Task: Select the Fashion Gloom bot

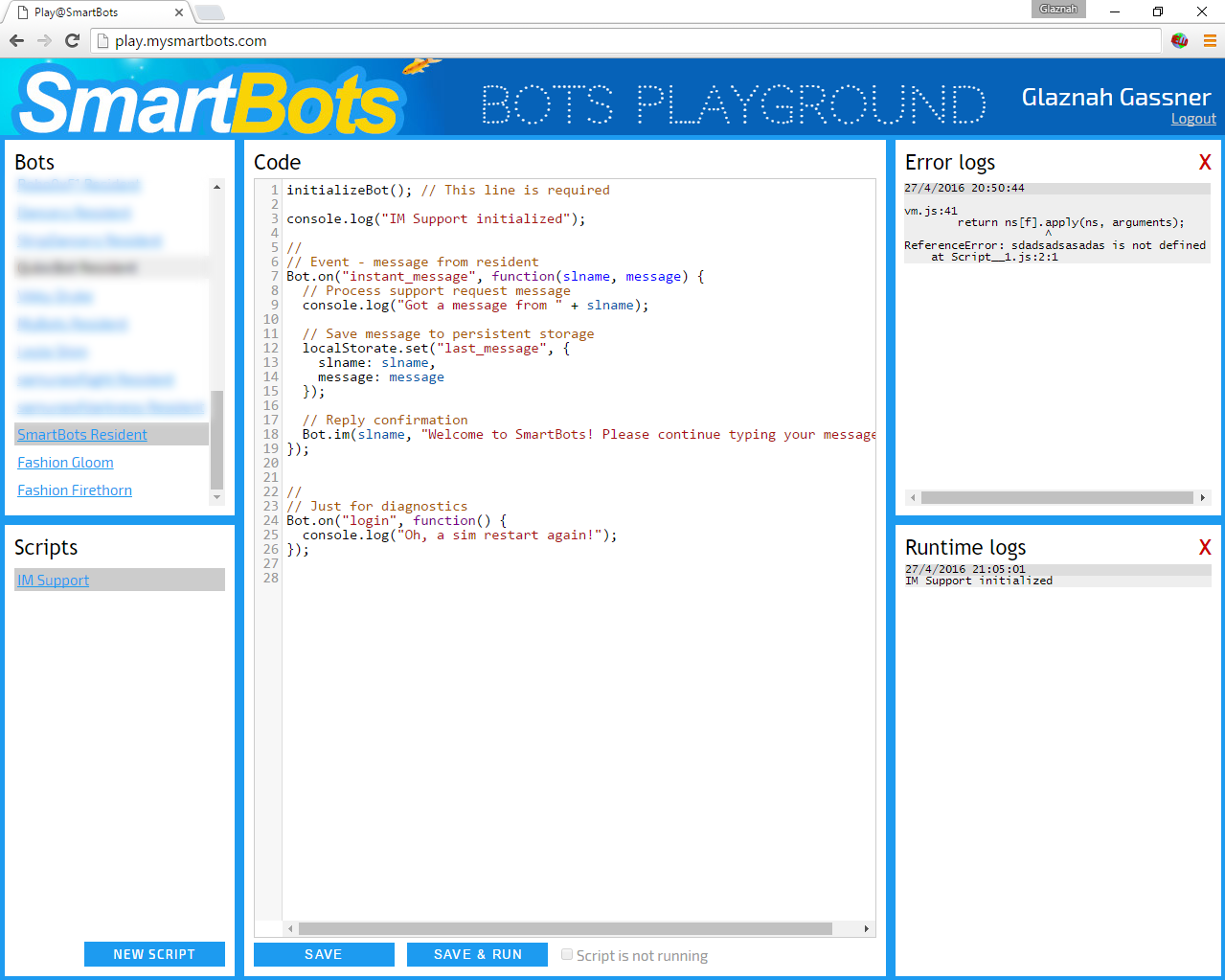Action: click(65, 463)
